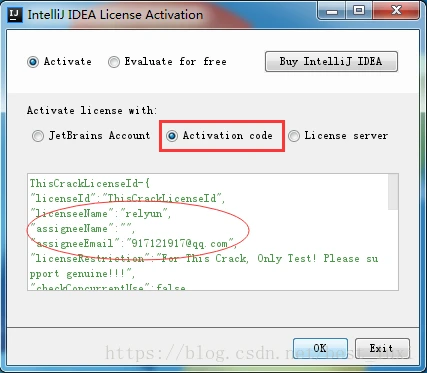
Task: Place cursor on the ThisCrackLicenseId-{ first line
Action: pyautogui.click(x=90, y=183)
